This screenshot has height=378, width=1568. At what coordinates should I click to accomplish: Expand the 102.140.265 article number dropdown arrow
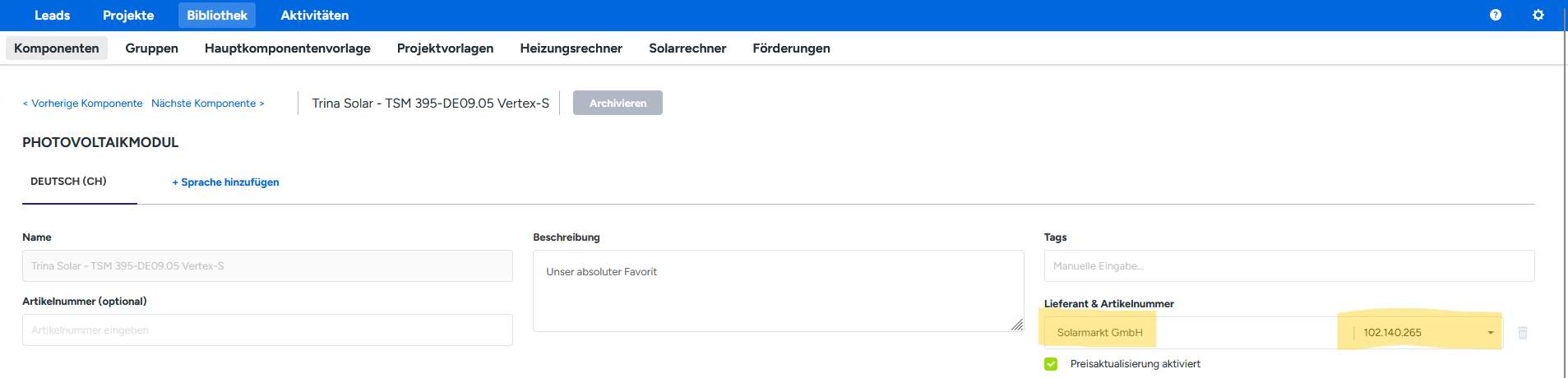click(1490, 333)
